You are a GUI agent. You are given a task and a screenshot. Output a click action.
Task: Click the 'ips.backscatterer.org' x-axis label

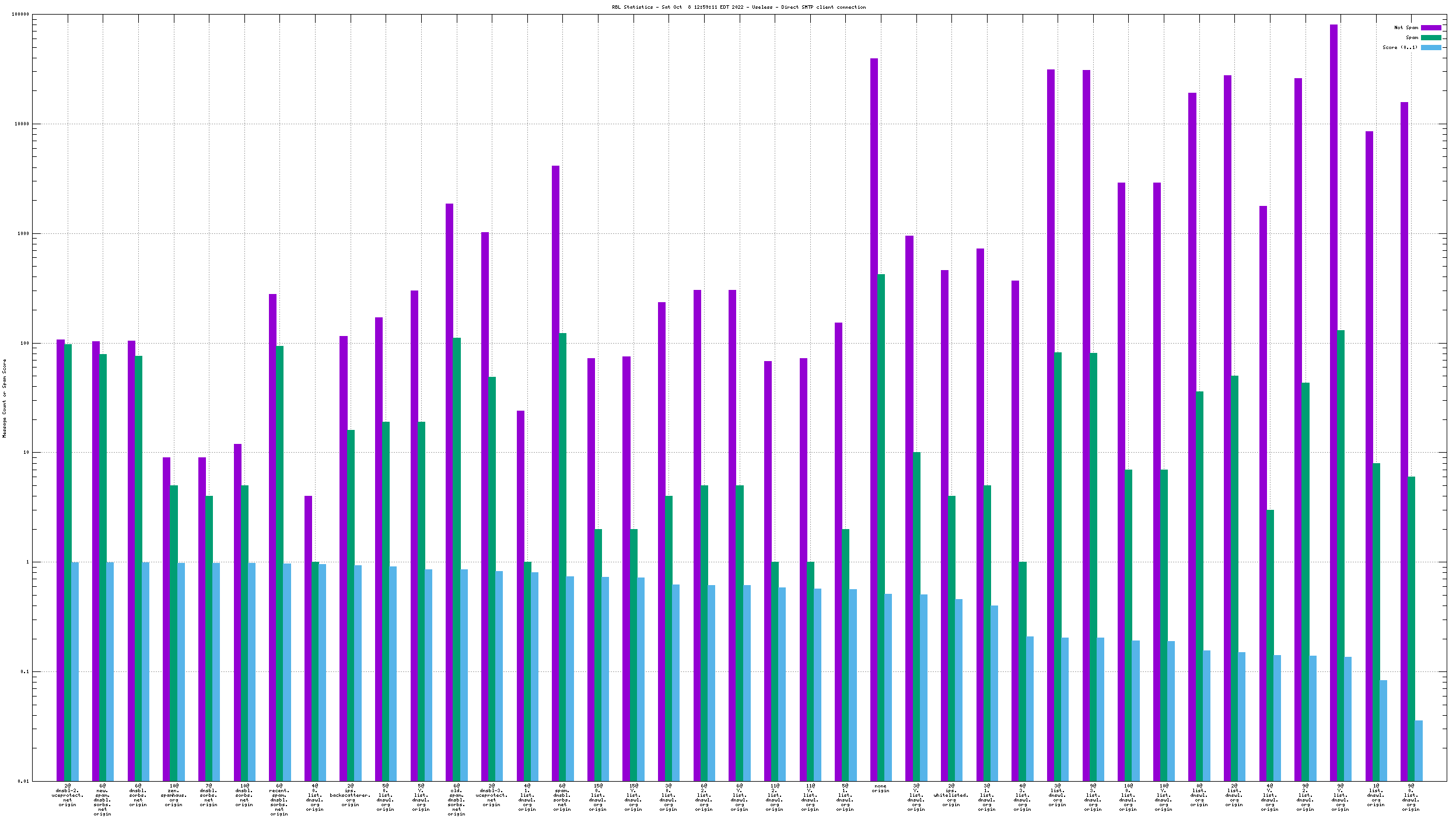coord(350,795)
